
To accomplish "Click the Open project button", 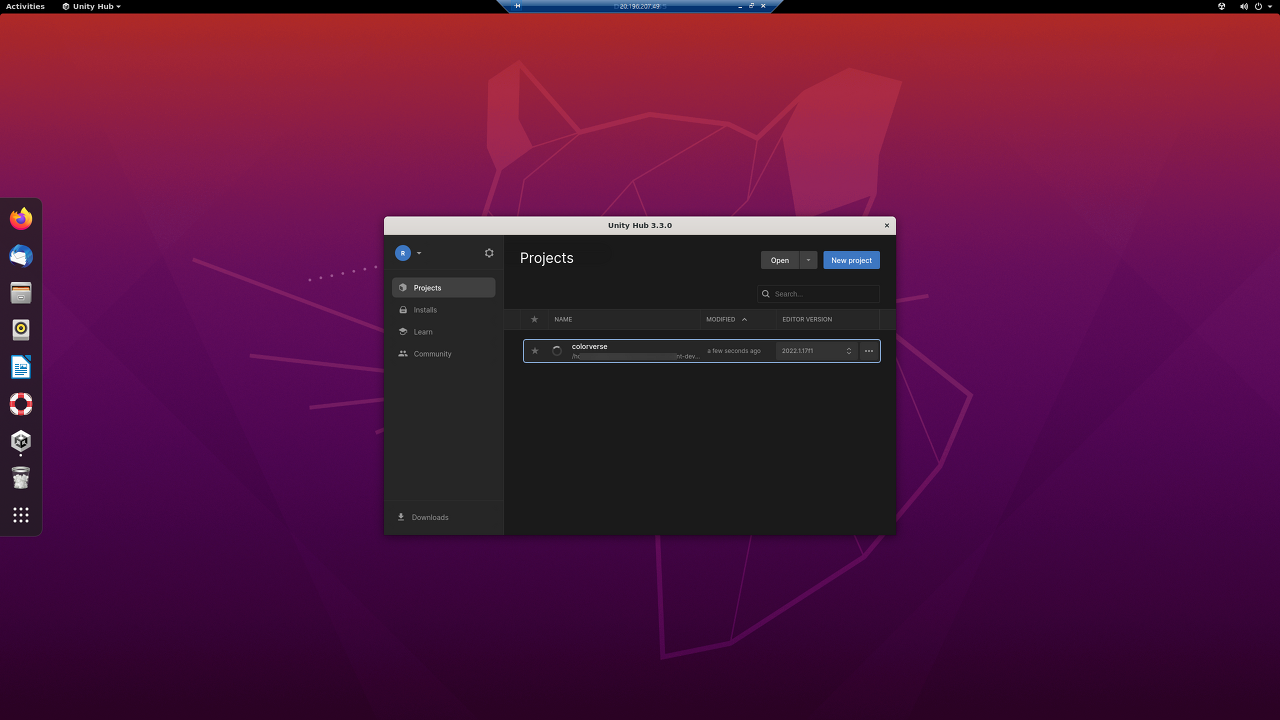I will [780, 260].
